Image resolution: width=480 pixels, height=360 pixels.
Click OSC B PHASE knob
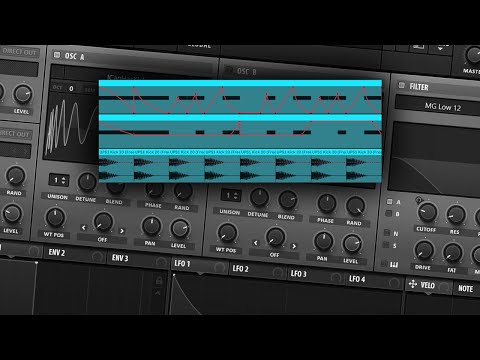[x=327, y=203]
